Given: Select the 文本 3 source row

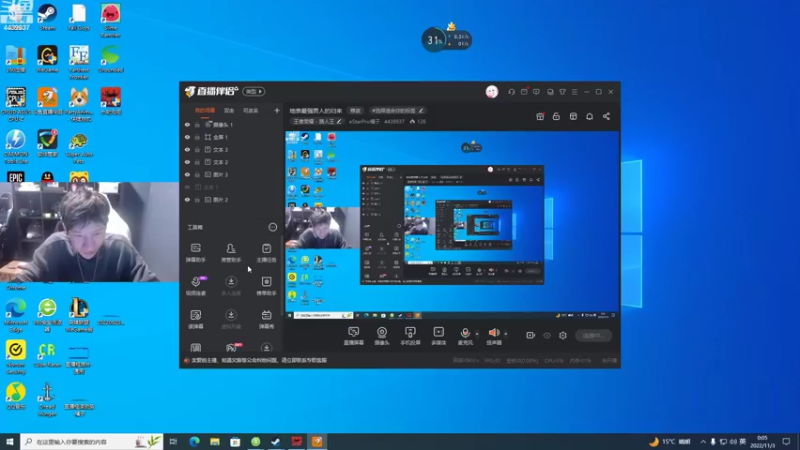Looking at the screenshot, I should [x=232, y=149].
